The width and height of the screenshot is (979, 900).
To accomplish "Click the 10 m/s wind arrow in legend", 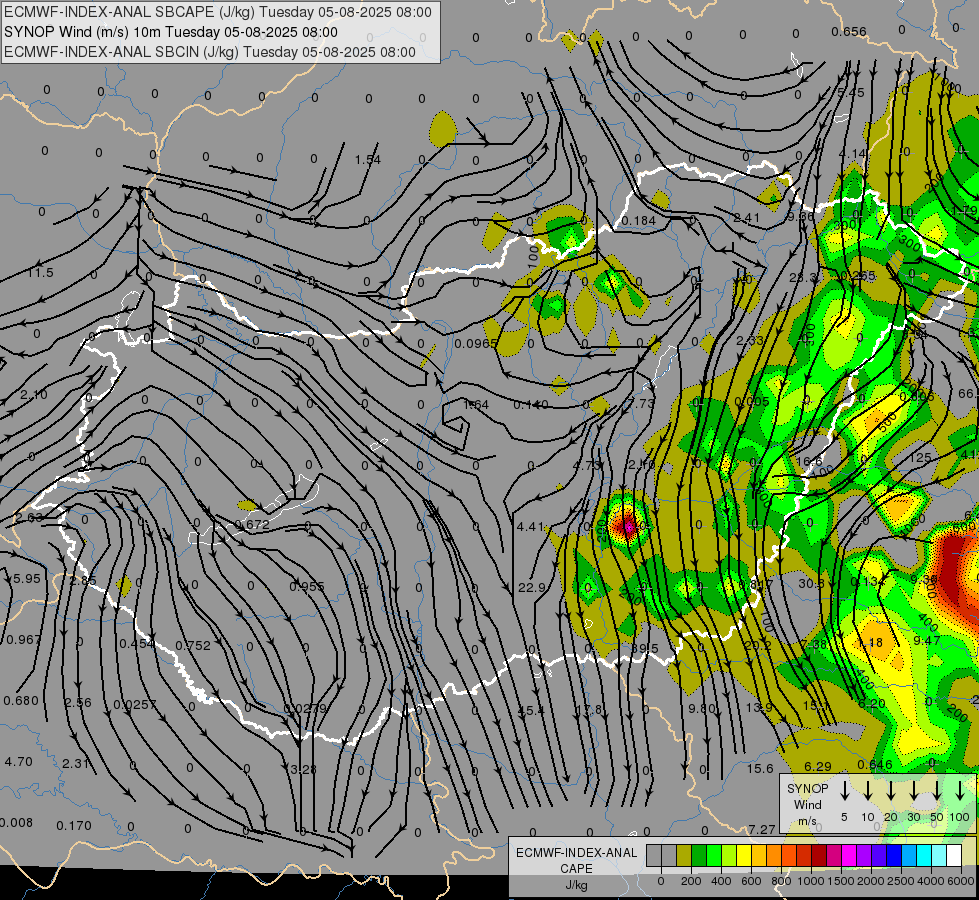I will tap(868, 791).
